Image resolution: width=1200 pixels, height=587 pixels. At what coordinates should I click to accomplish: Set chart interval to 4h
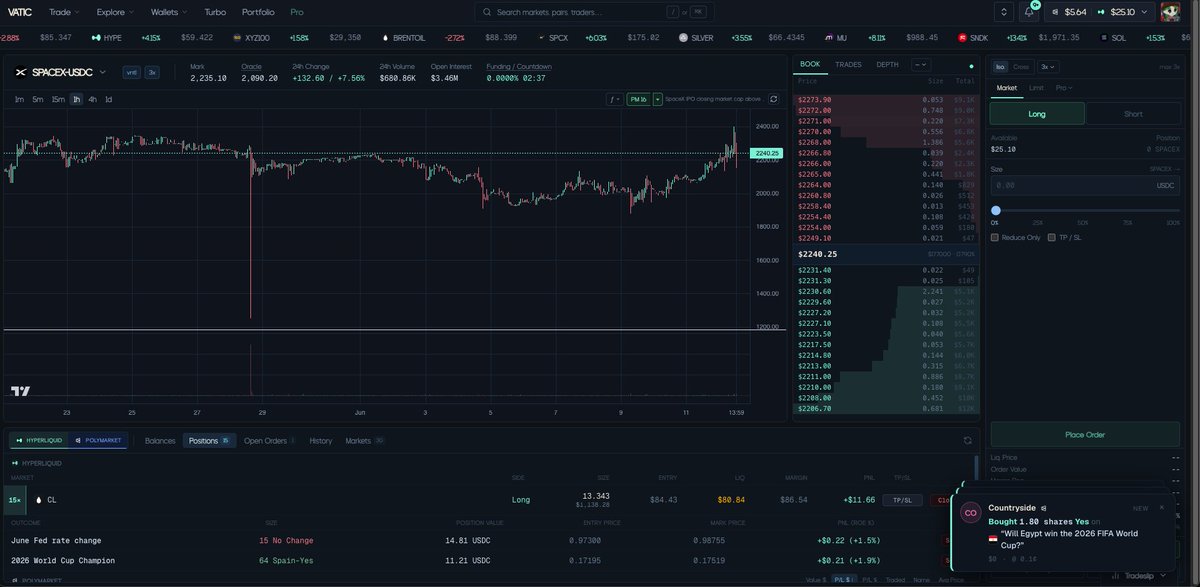click(x=92, y=99)
